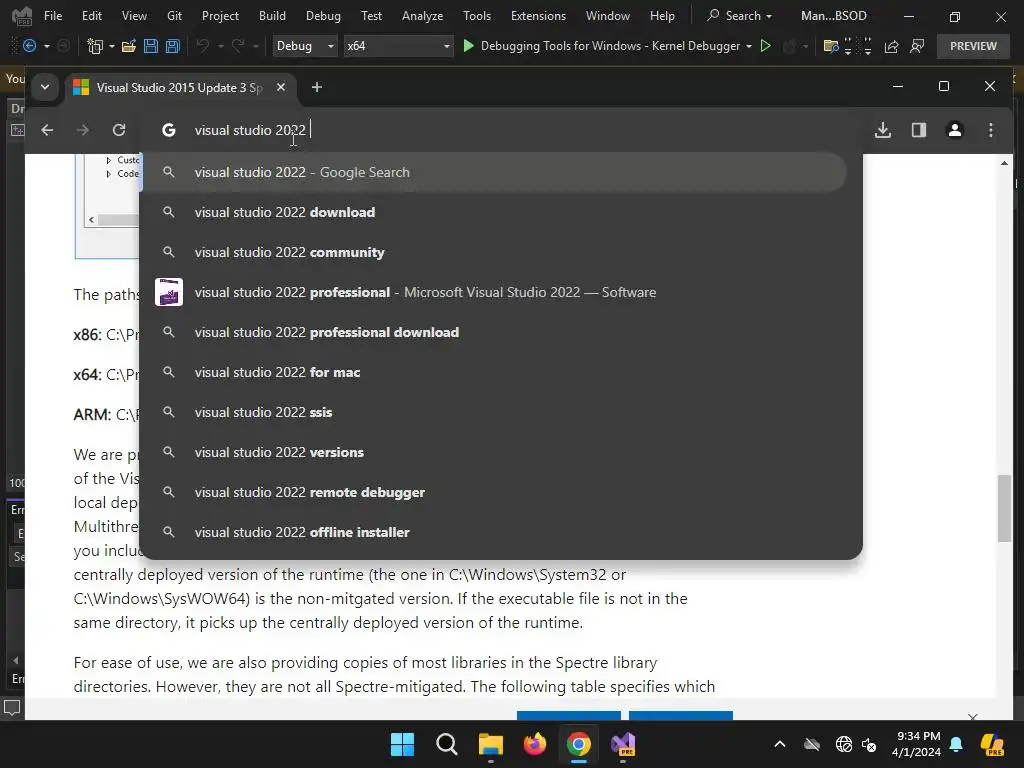This screenshot has height=768, width=1024.
Task: Click the scroll-up arrow of page scrollbar
Action: click(x=1004, y=163)
